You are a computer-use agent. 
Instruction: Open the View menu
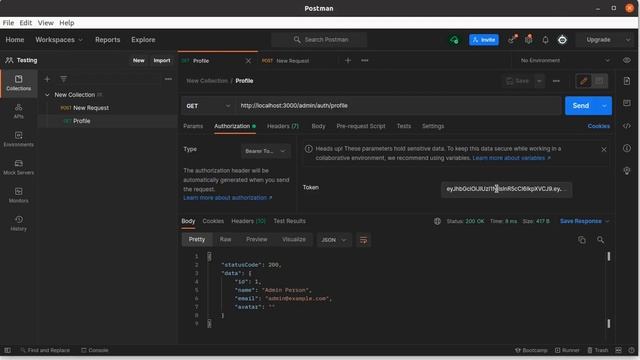[x=45, y=23]
